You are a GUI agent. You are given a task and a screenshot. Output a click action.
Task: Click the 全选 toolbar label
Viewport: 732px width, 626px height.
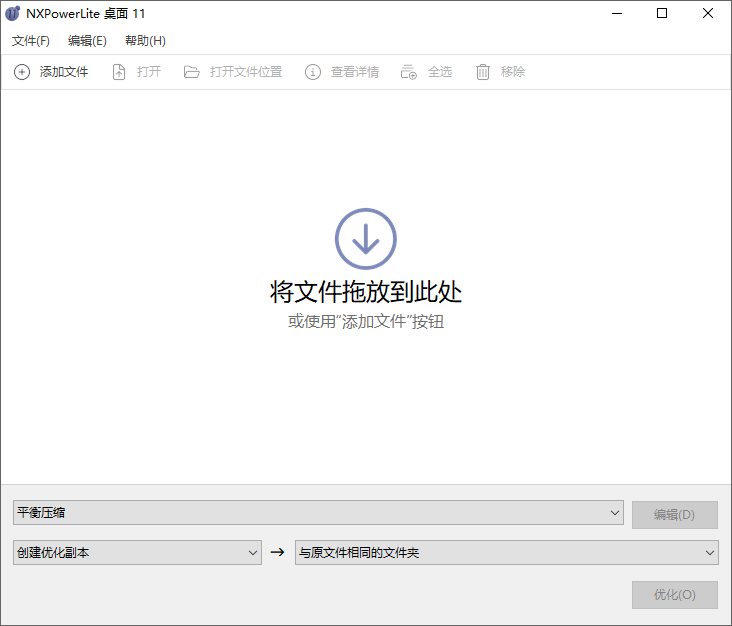coord(440,72)
